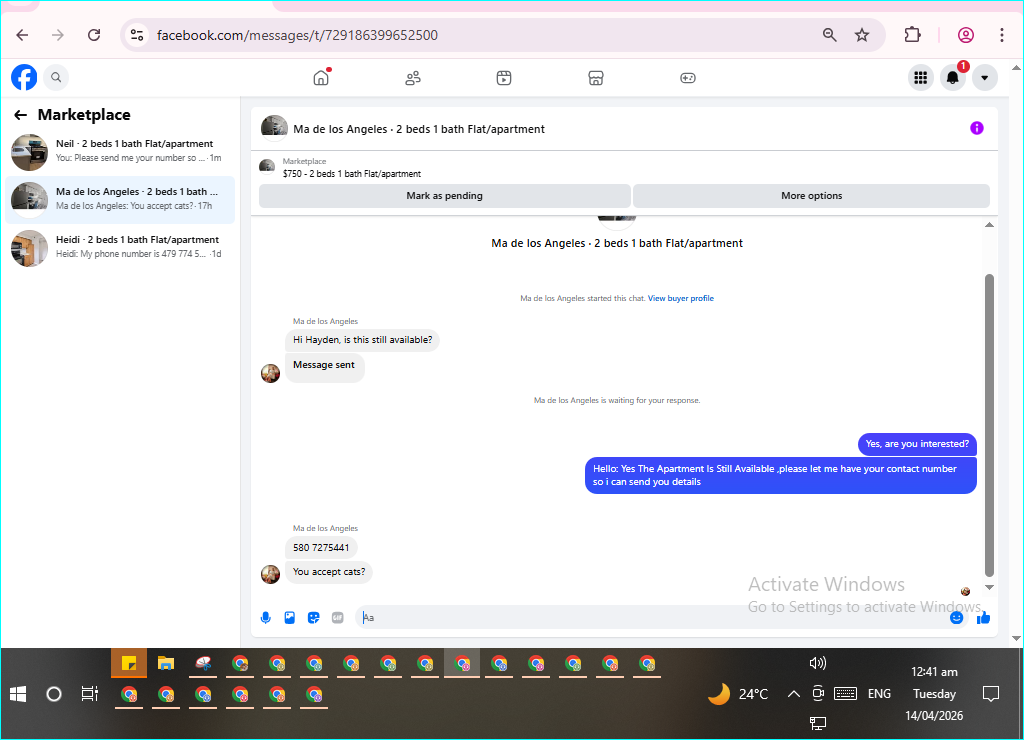
Task: Go back from Marketplace with arrow
Action: point(21,115)
